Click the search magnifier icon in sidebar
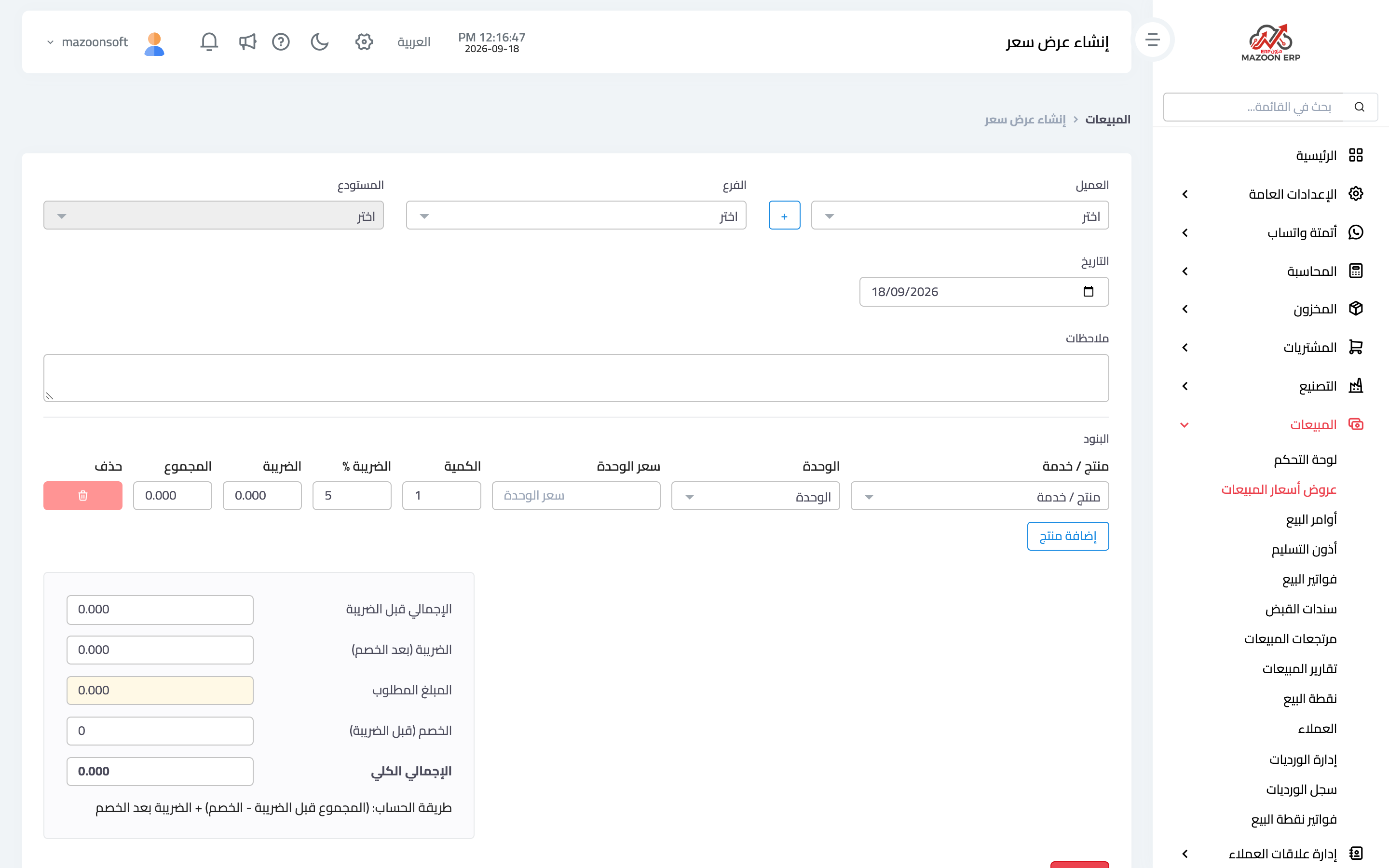The image size is (1389, 868). [x=1359, y=107]
